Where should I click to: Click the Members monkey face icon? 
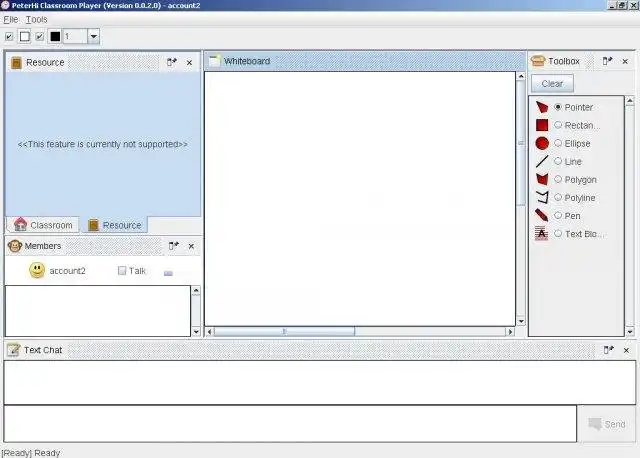point(15,246)
